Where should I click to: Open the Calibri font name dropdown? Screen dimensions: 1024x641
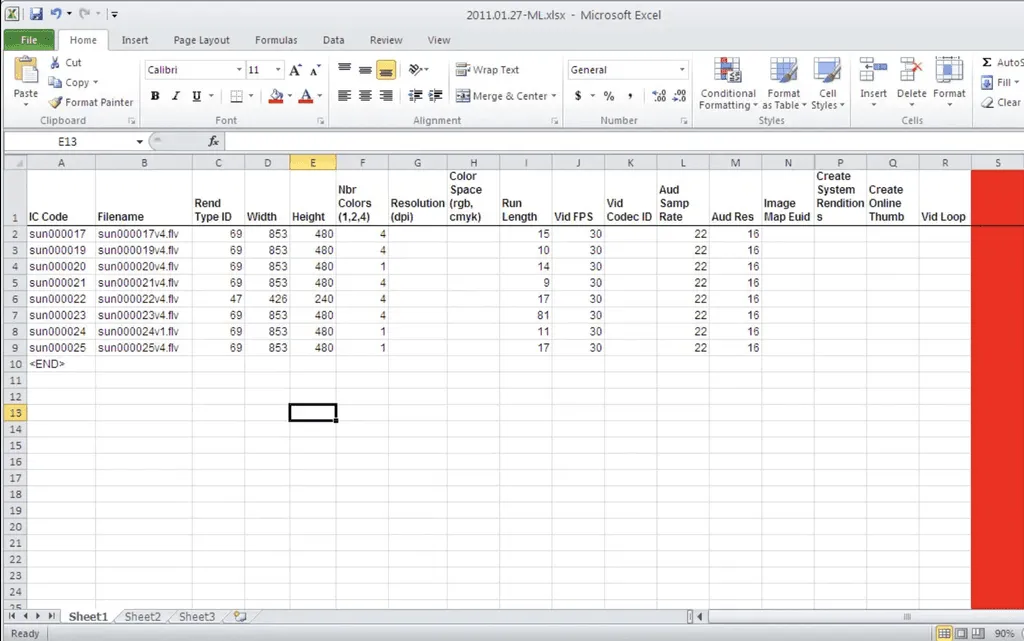239,70
